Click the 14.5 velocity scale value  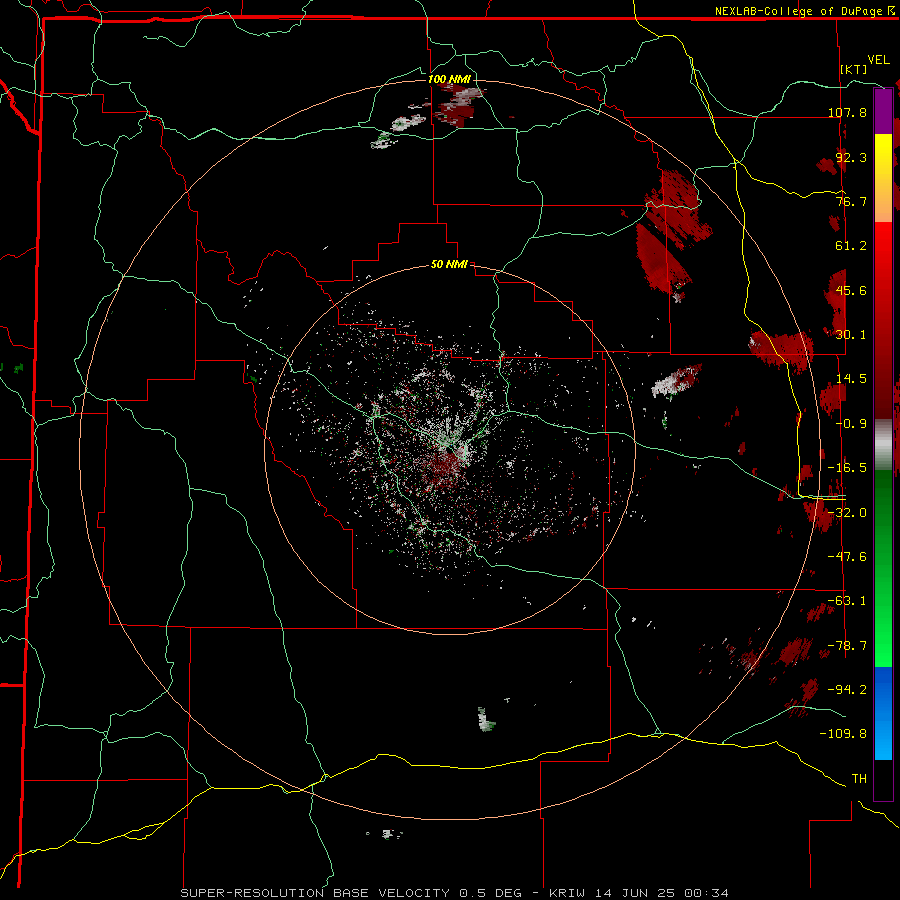pyautogui.click(x=851, y=379)
